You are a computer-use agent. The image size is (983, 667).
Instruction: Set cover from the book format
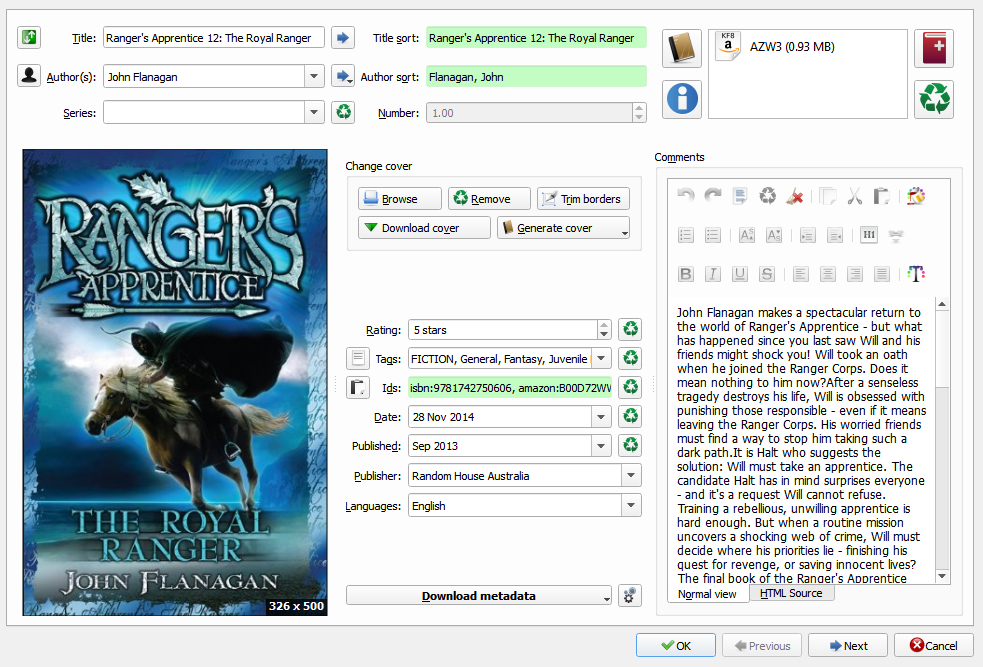tap(682, 48)
